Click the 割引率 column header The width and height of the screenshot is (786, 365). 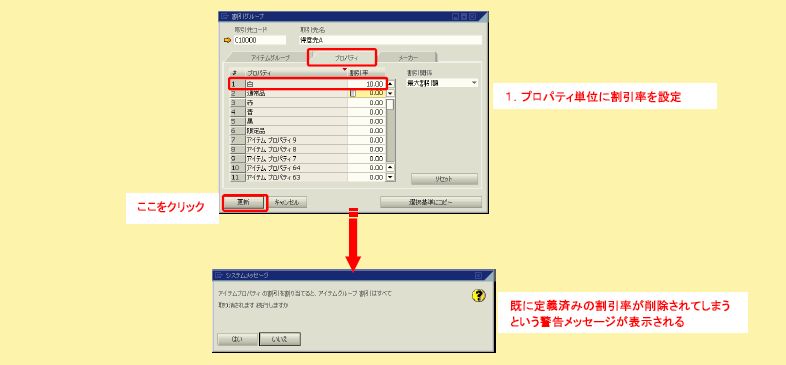[366, 74]
